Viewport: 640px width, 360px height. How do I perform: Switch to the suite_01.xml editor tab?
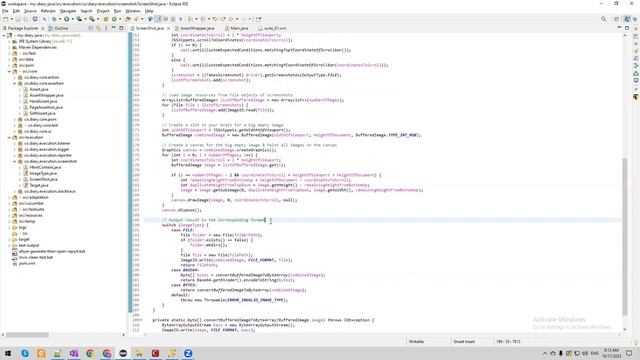click(275, 28)
